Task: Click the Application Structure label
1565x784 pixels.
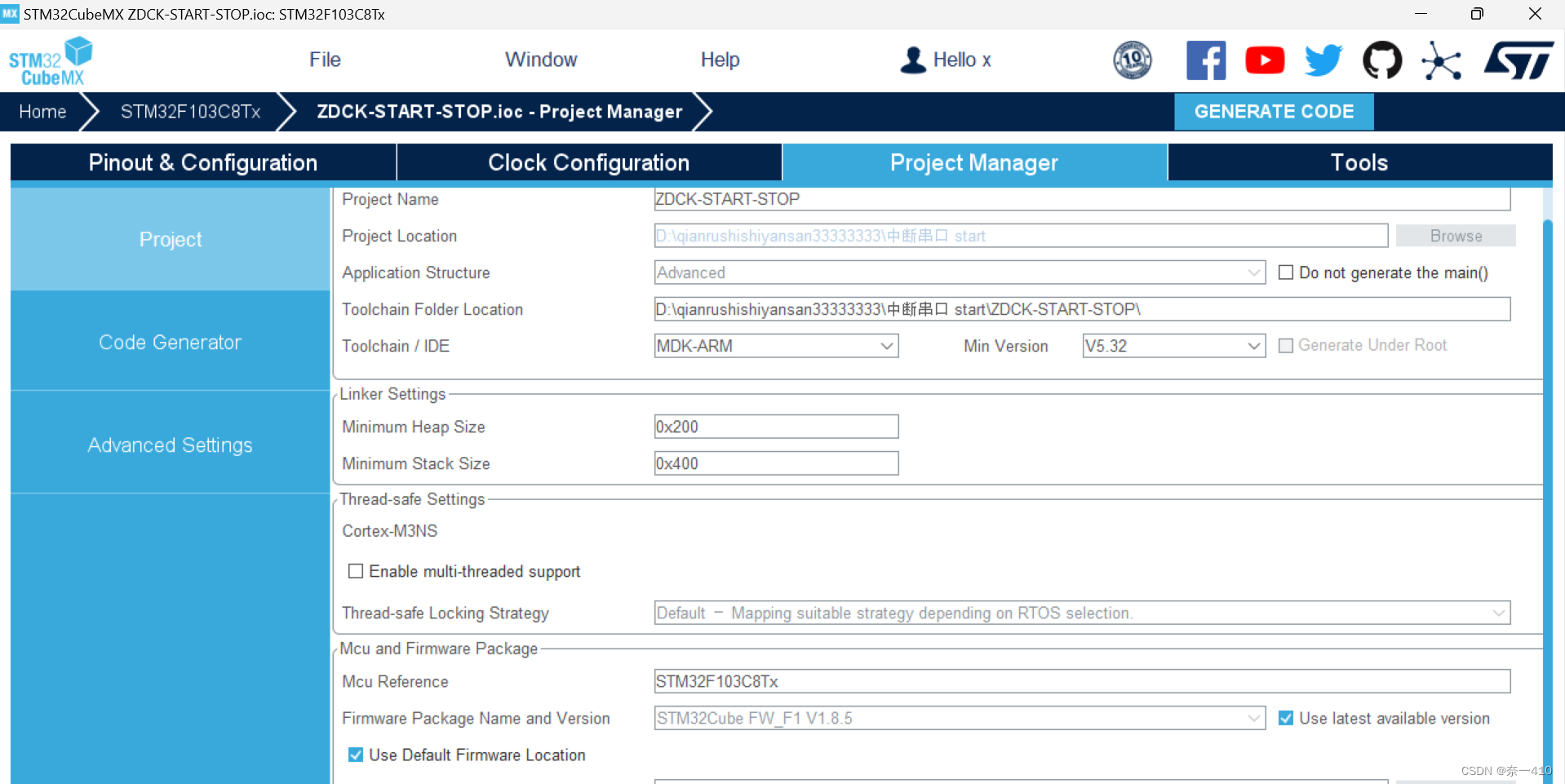Action: point(416,272)
